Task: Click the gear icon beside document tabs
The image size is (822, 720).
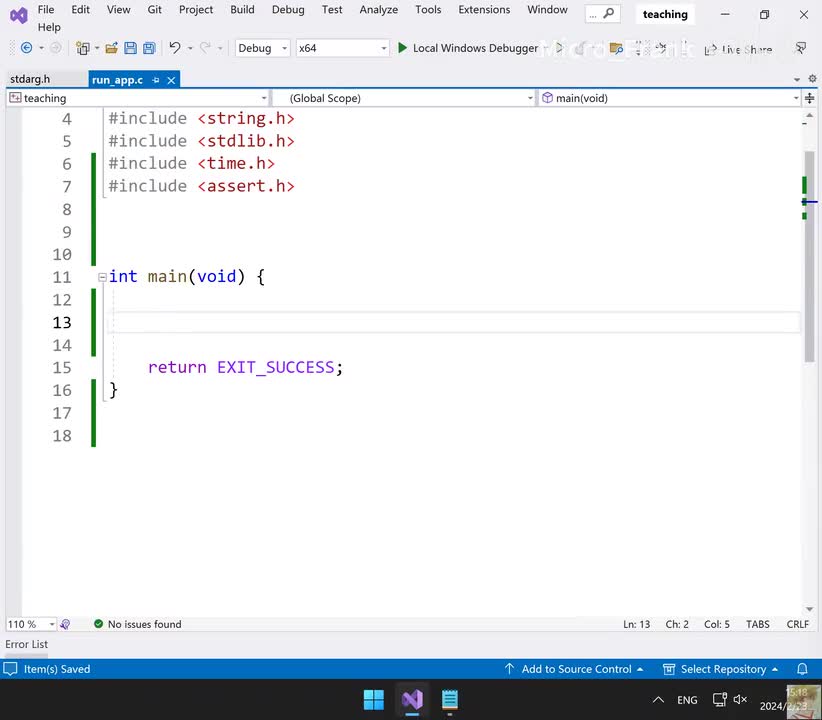Action: click(812, 79)
